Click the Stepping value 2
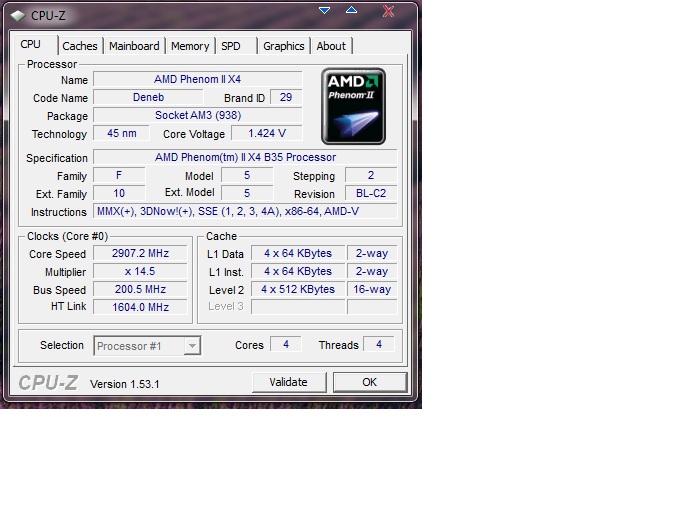Viewport: 691px width, 518px height. (x=371, y=175)
